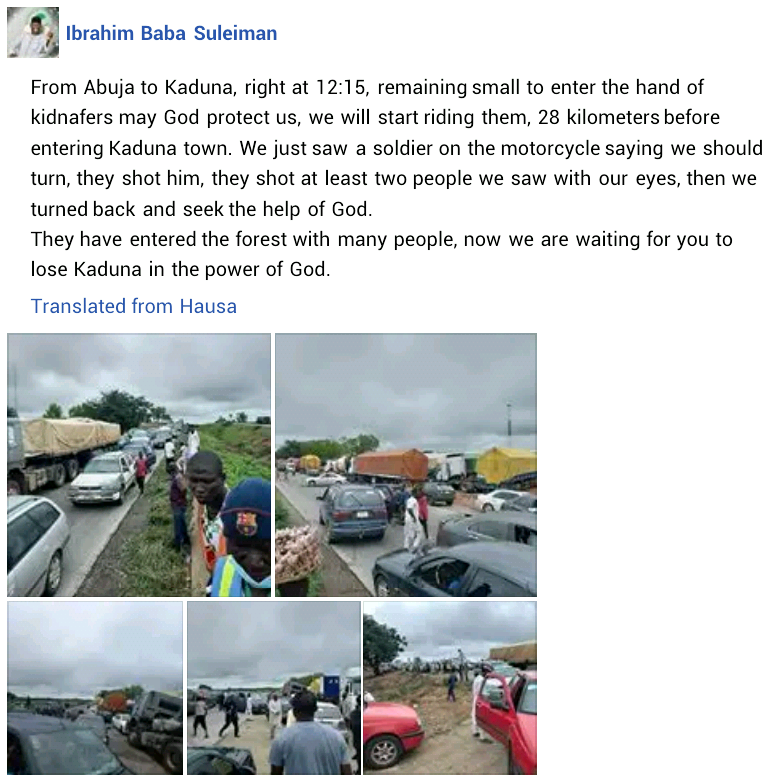Click the sentence They have entered the forest

coord(382,254)
